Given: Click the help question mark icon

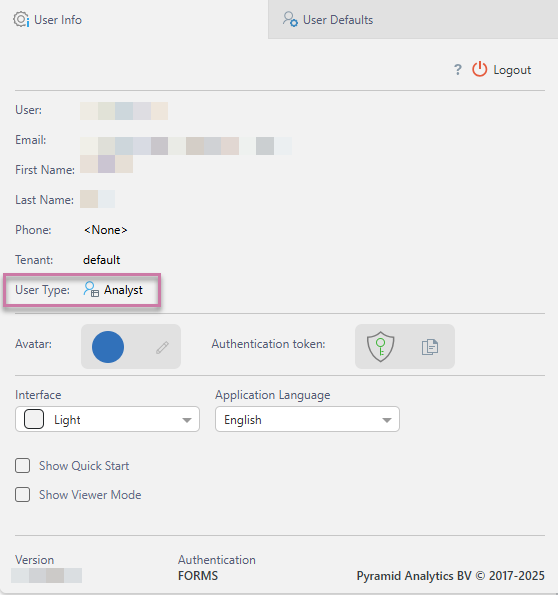Looking at the screenshot, I should click(x=458, y=70).
